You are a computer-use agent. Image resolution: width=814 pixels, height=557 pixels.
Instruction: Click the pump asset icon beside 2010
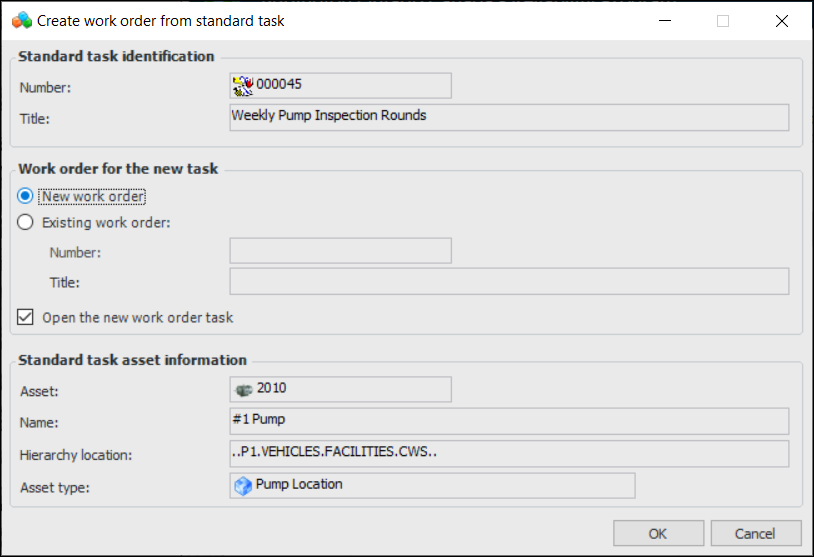click(243, 388)
